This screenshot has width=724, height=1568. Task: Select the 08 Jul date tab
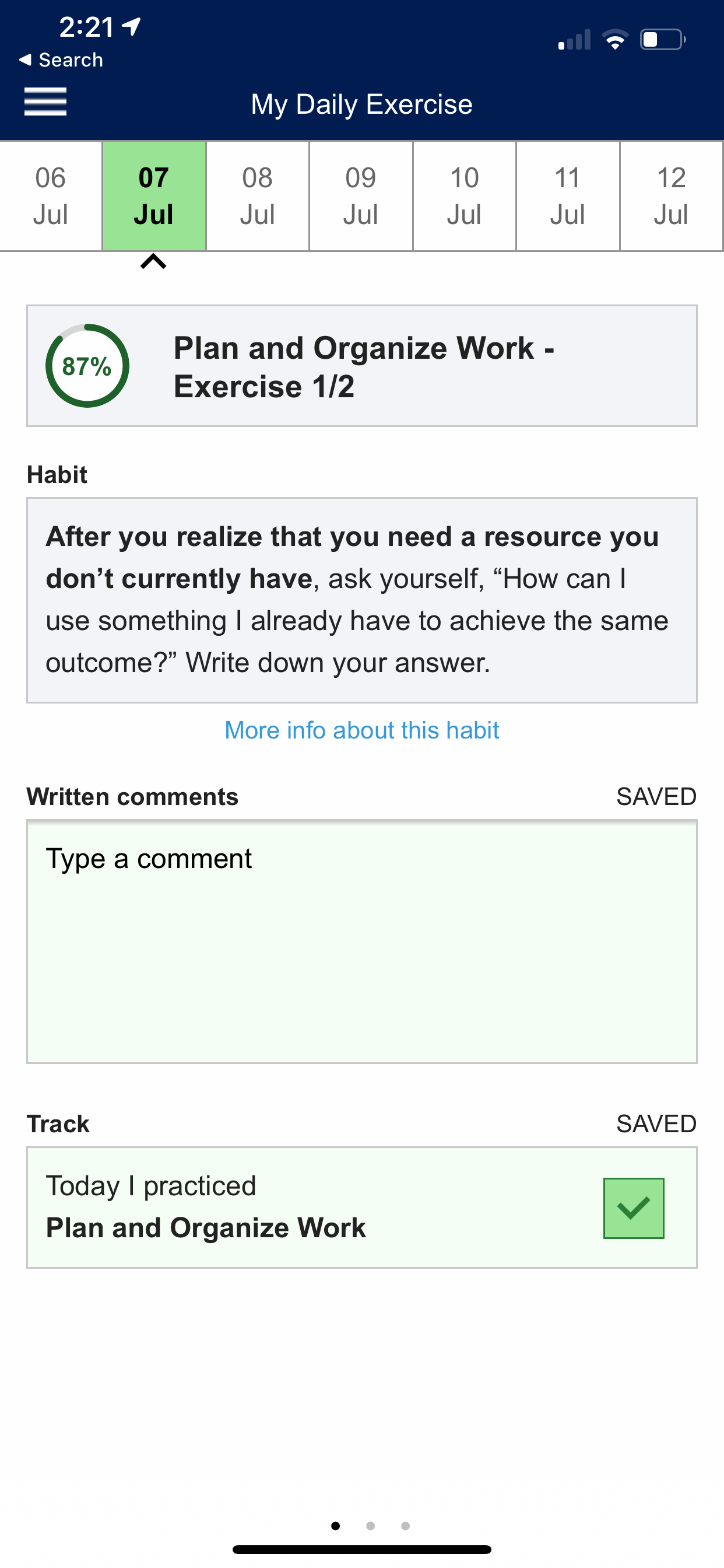(x=257, y=196)
